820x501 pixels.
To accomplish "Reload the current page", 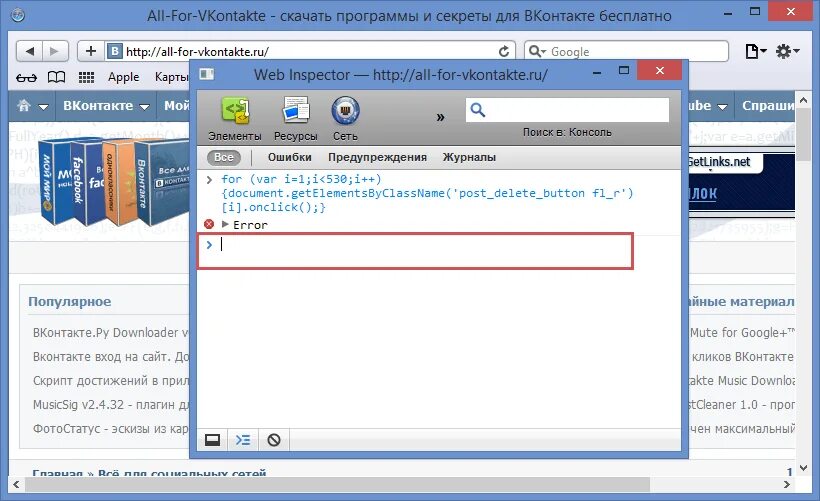I will coord(504,51).
